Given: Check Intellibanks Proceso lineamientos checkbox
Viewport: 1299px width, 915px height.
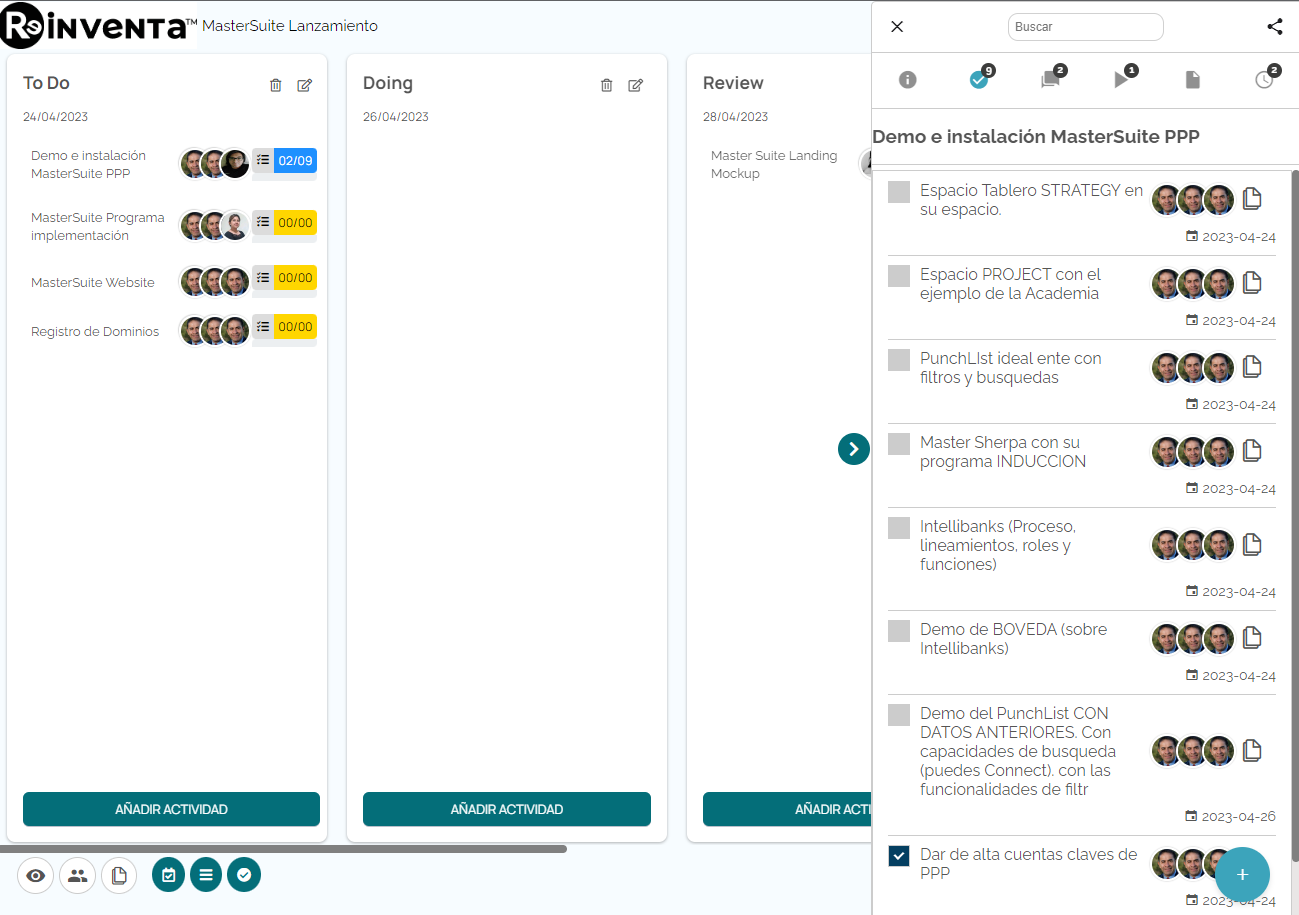Looking at the screenshot, I should click(x=899, y=528).
